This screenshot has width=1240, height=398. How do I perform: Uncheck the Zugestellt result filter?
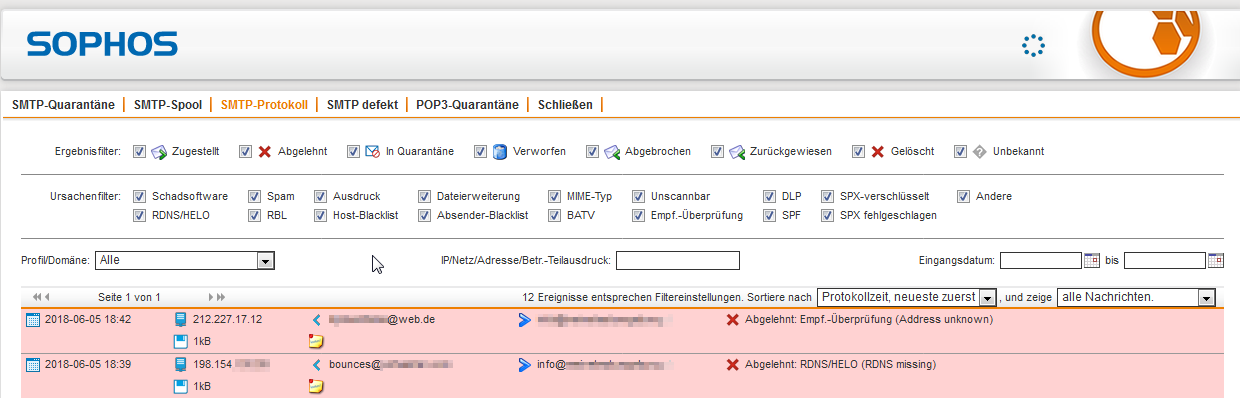pos(139,151)
